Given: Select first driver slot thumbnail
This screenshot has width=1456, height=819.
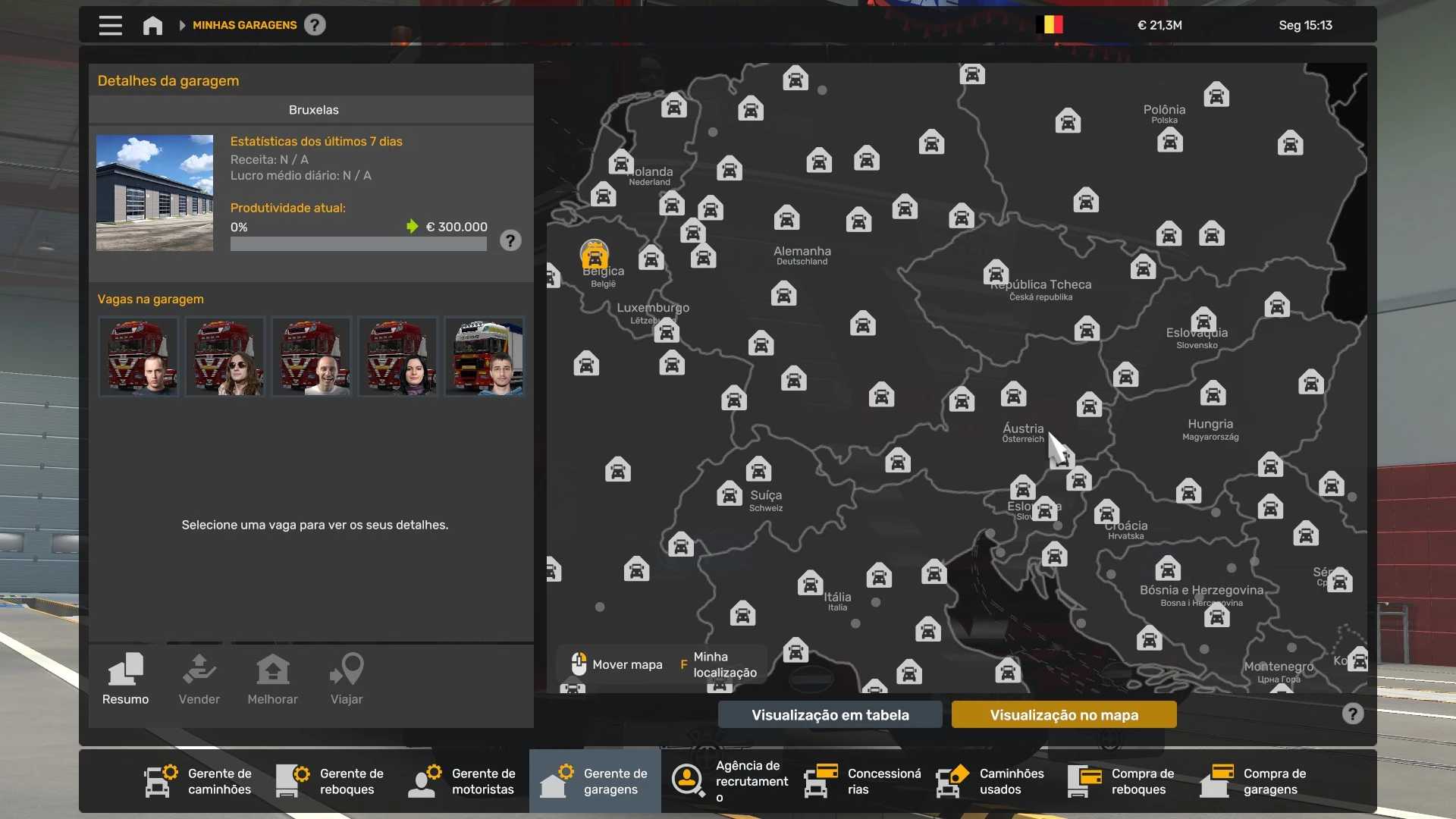Looking at the screenshot, I should (x=139, y=356).
